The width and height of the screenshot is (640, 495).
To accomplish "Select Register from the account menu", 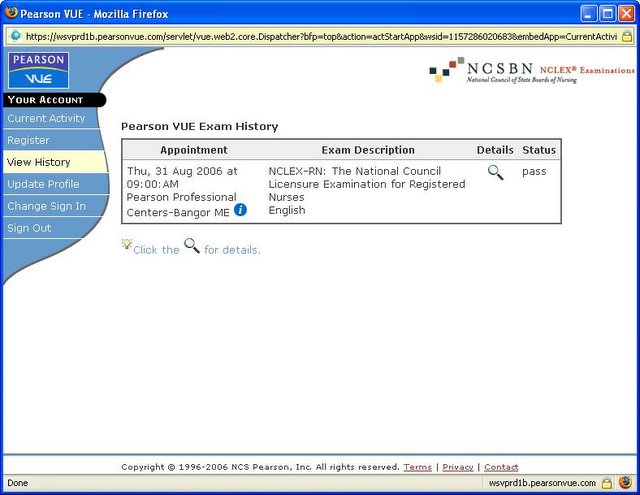I will point(28,140).
